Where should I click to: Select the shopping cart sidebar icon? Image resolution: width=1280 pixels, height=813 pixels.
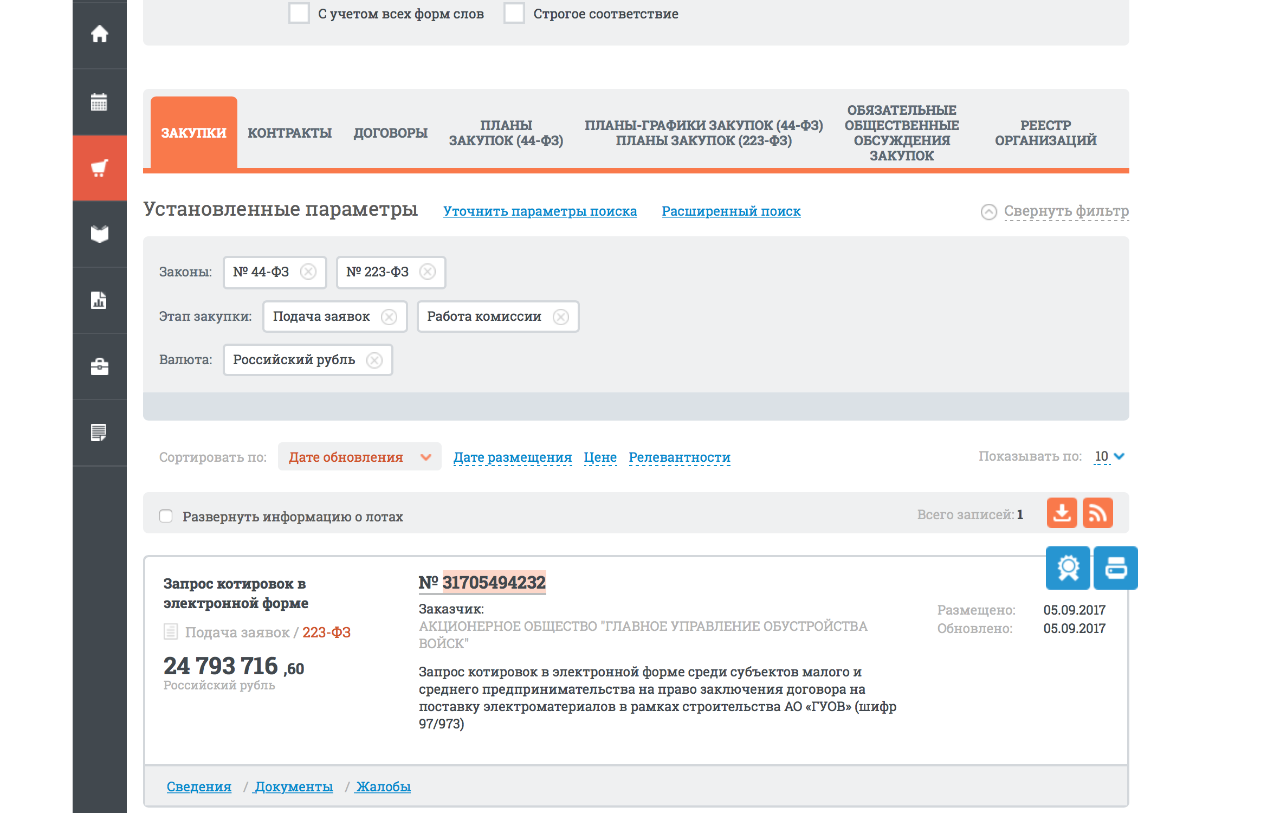point(99,168)
